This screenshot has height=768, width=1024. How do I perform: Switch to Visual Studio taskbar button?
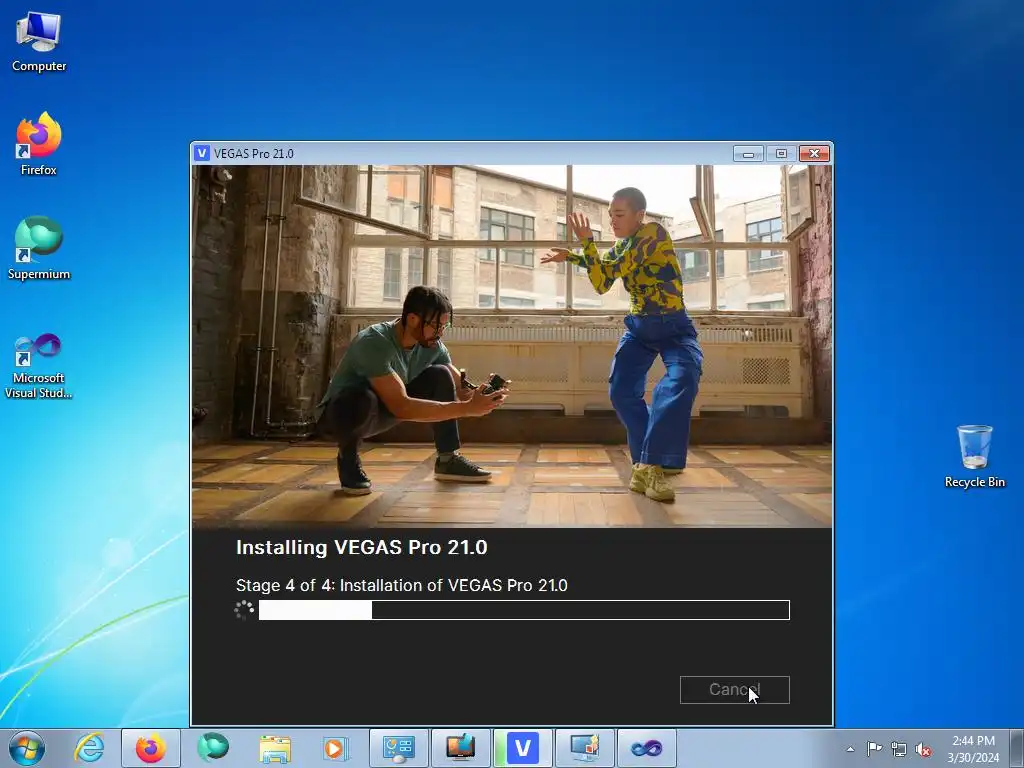click(x=647, y=748)
